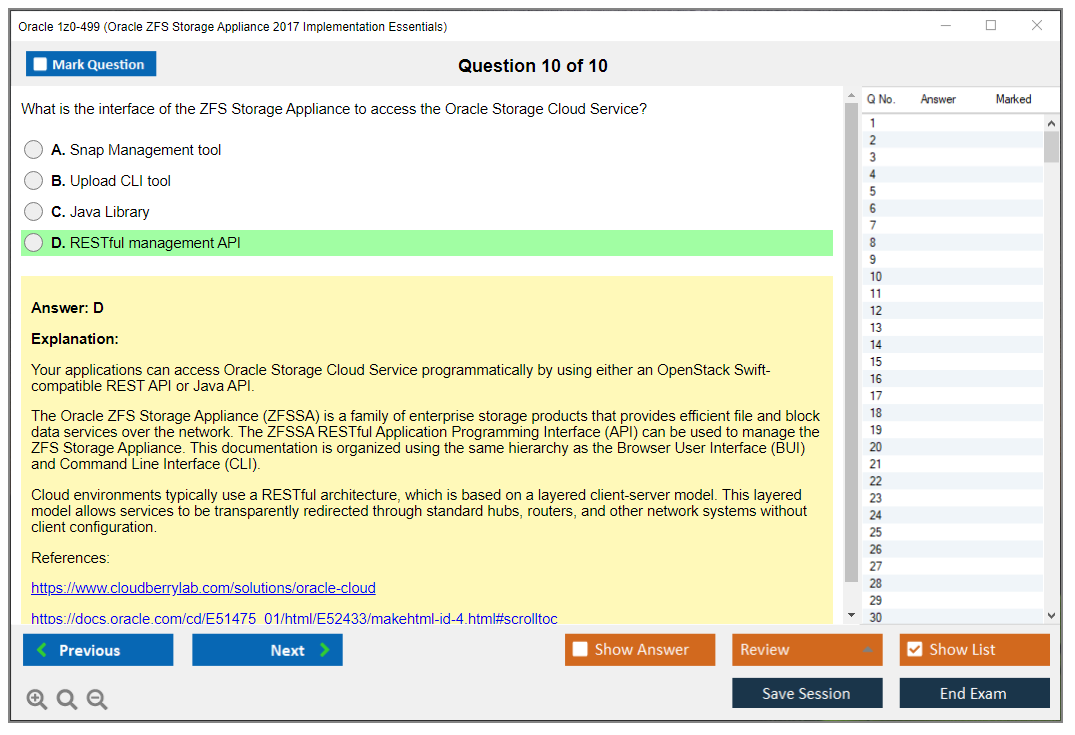This screenshot has height=735, width=1075.
Task: Select question 1 in the question list
Action: (920, 122)
